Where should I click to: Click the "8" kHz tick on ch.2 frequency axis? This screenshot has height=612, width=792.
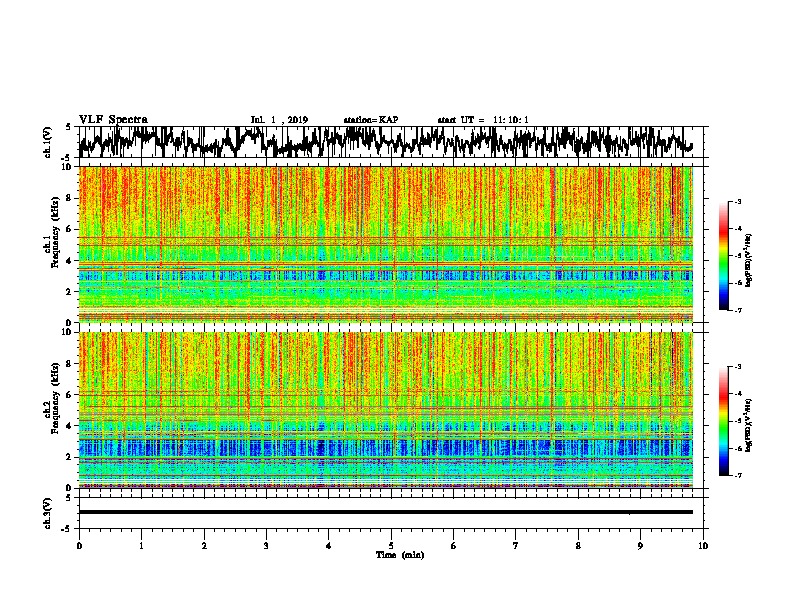[x=70, y=364]
